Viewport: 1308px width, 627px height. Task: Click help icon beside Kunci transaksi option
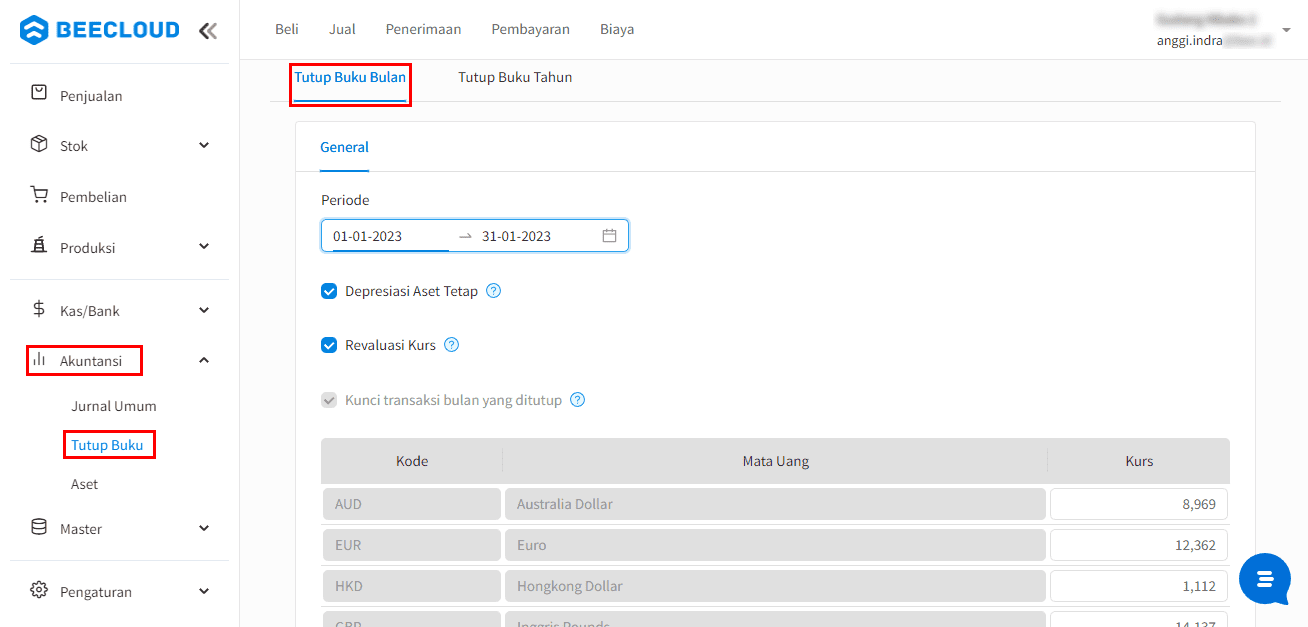[x=577, y=400]
